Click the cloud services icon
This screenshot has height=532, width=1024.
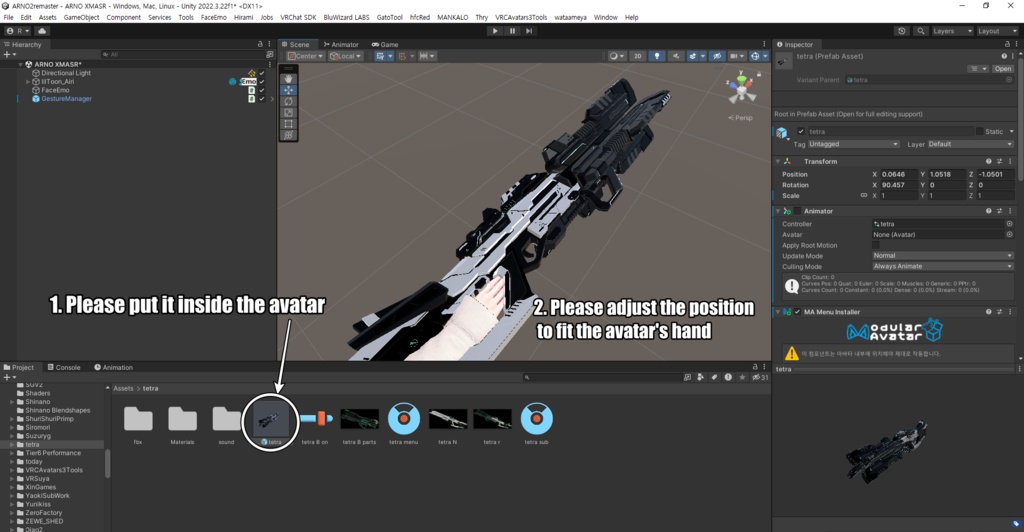[42, 31]
